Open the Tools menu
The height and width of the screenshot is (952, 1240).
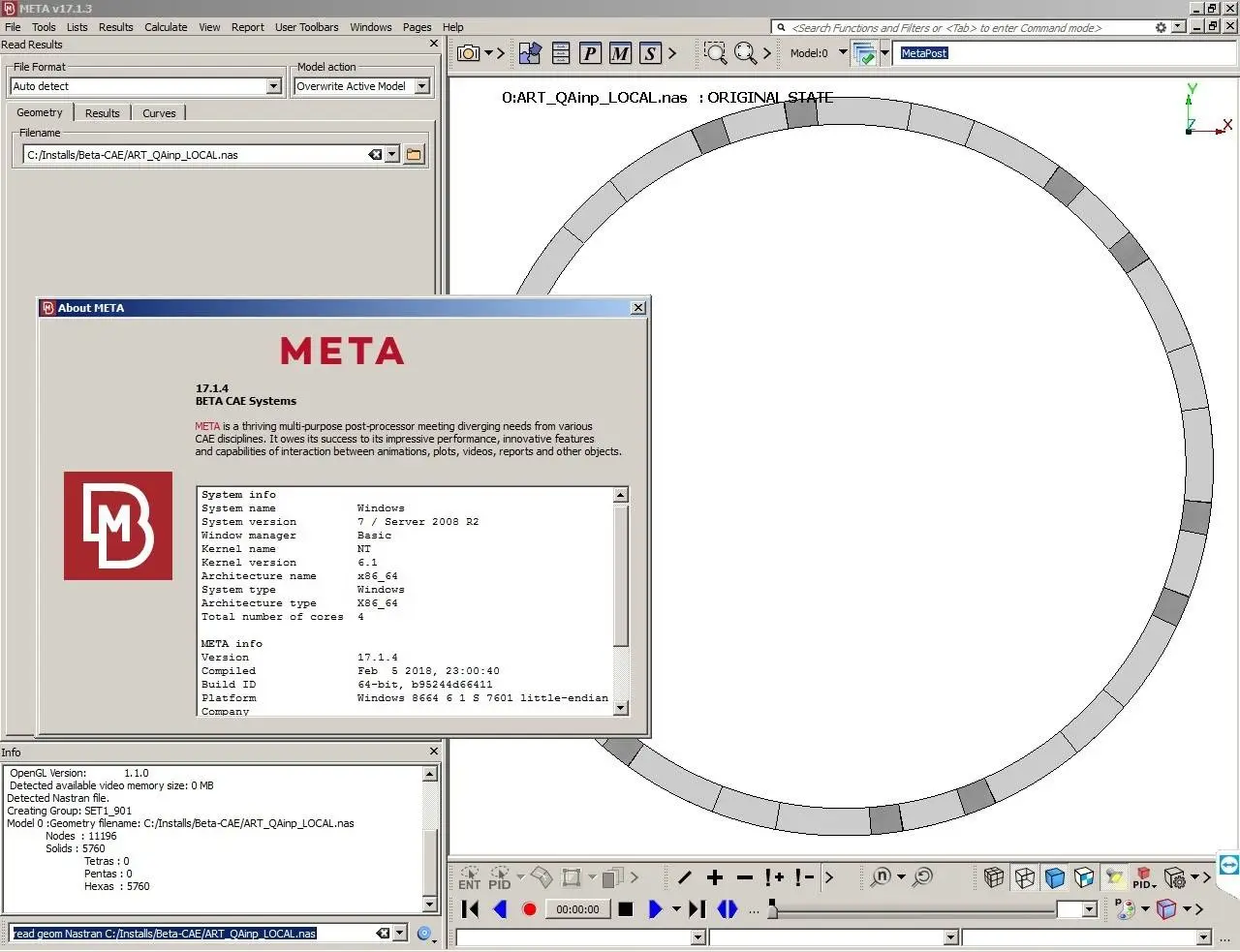point(44,27)
